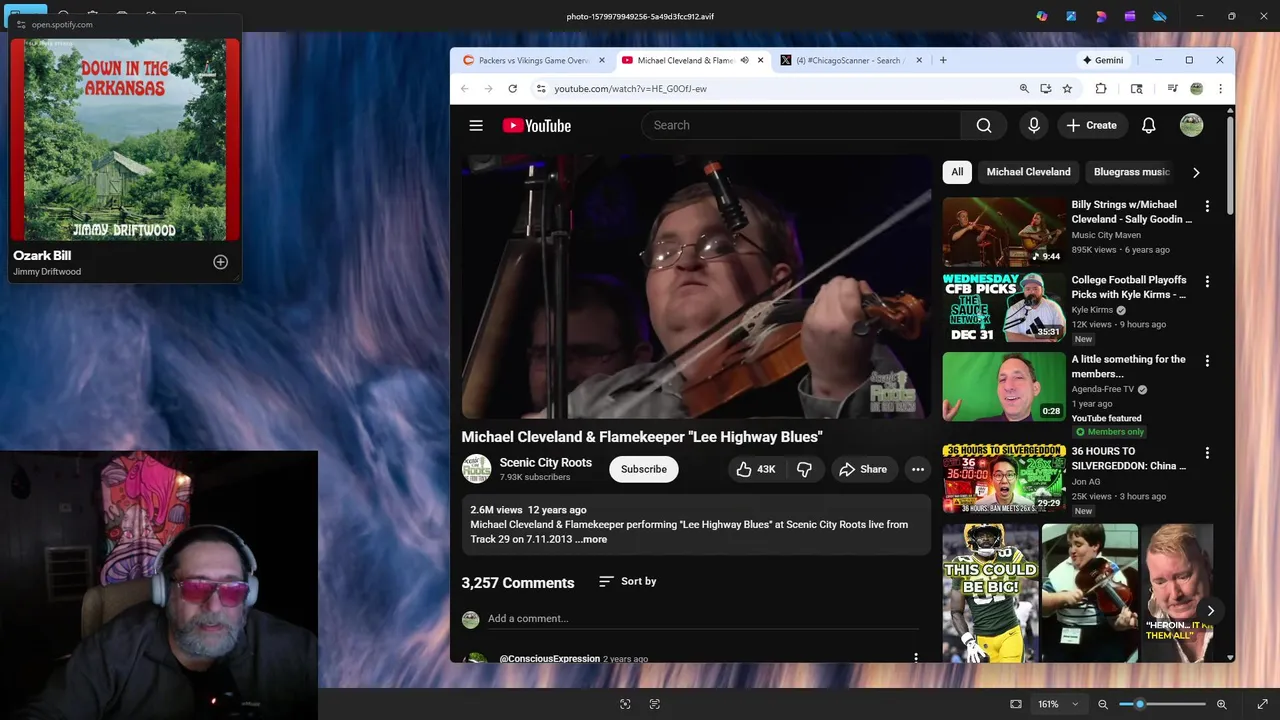
Task: Zoom out with the Photos viewer minus magnifier
Action: pos(1103,704)
